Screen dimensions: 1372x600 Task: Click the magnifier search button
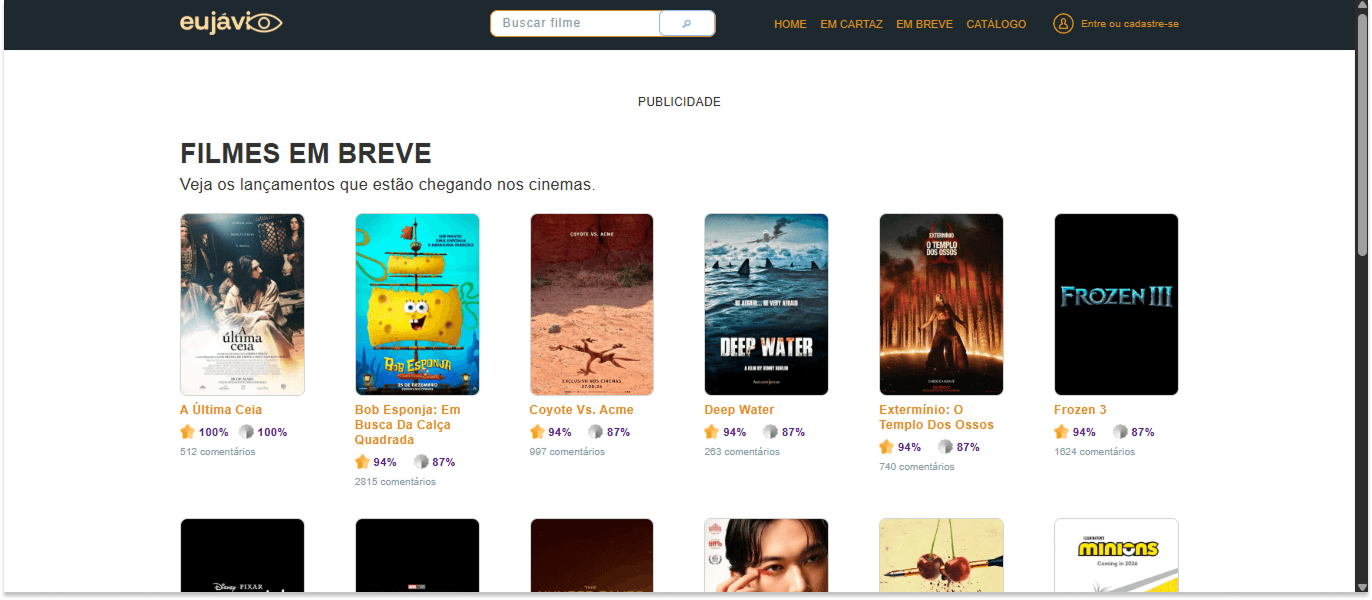pyautogui.click(x=687, y=23)
